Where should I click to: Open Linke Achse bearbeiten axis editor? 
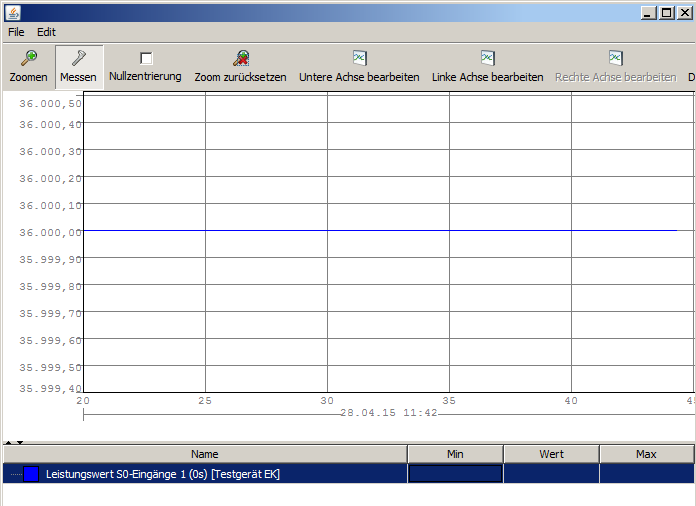(487, 59)
